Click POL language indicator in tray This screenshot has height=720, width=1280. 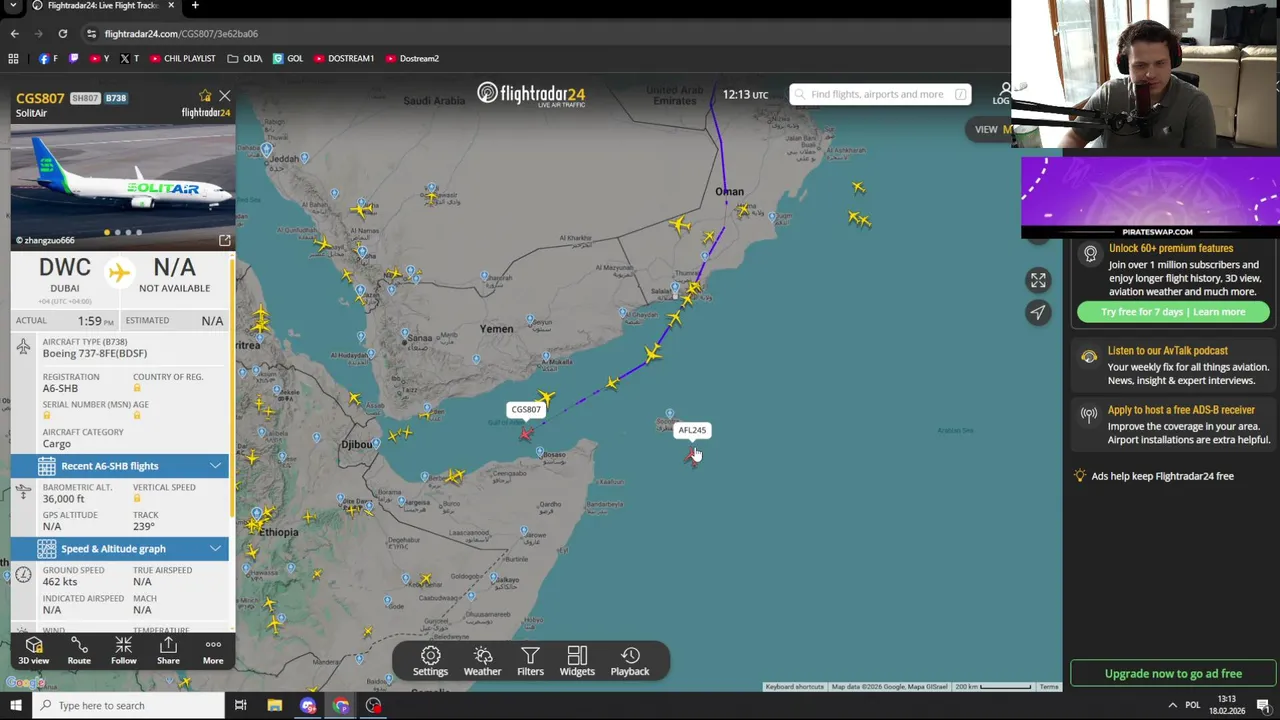[x=1194, y=705]
